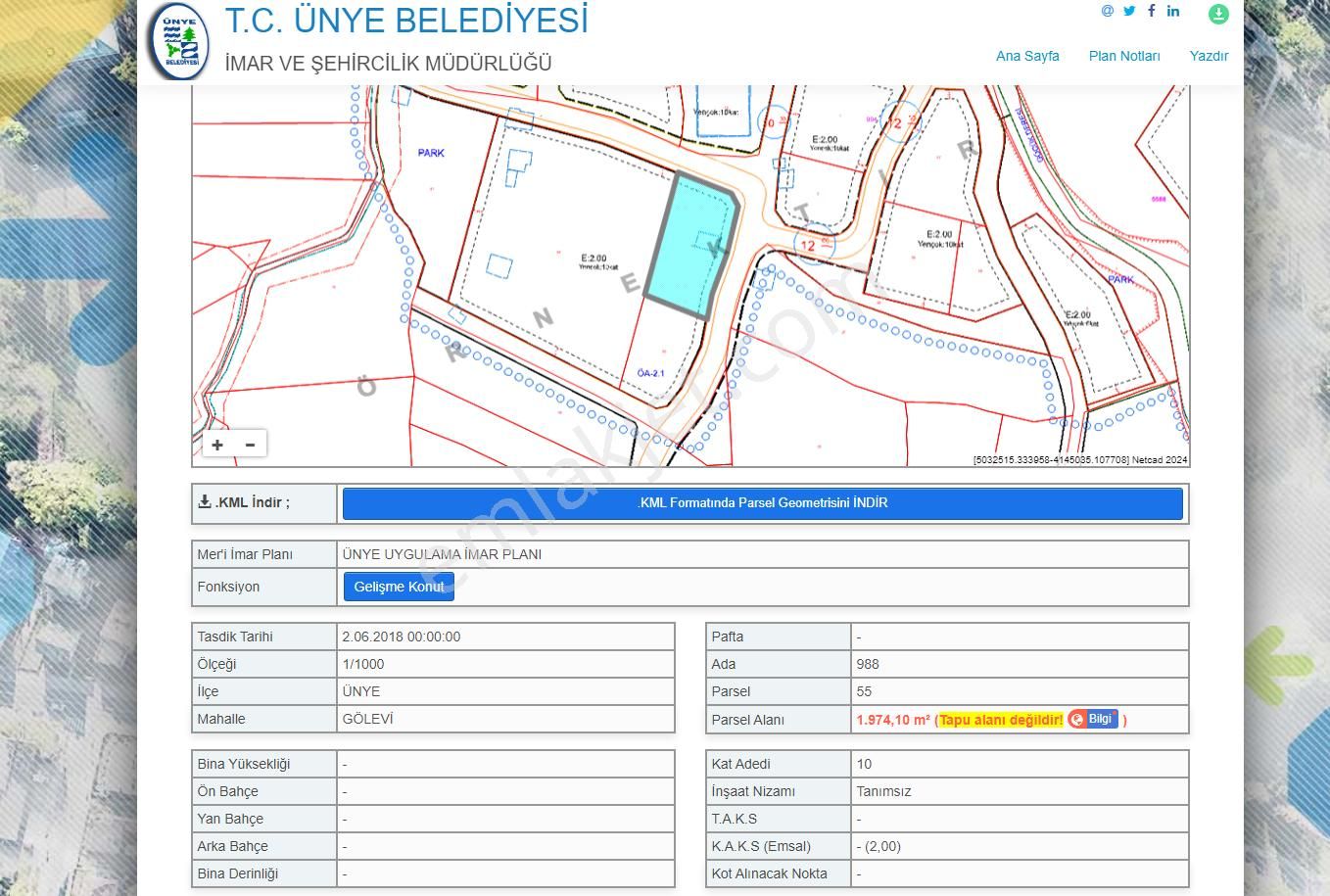Click the Fonksiyon label
1330x896 pixels.
click(x=228, y=587)
